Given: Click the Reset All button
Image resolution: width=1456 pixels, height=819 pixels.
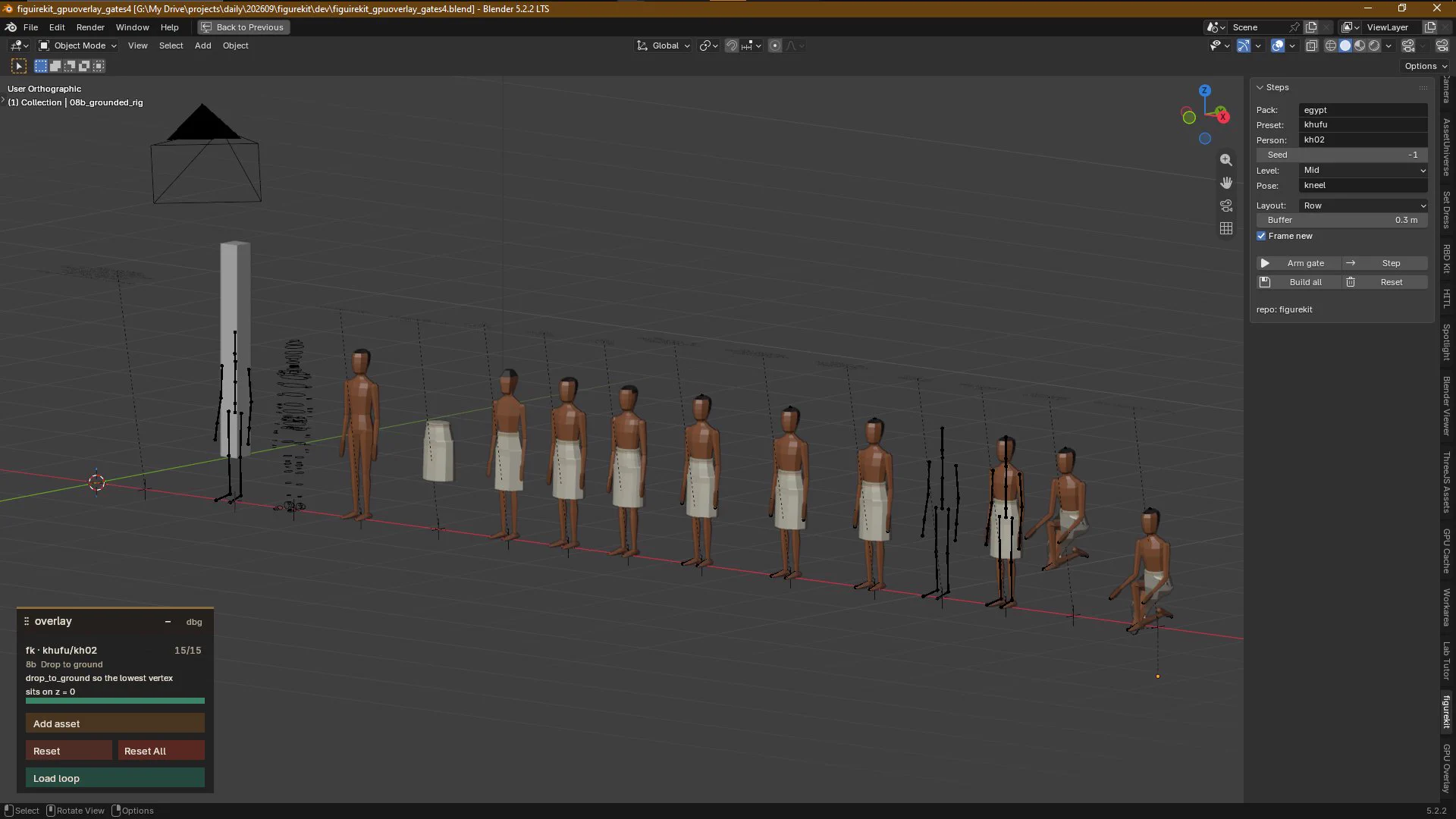Looking at the screenshot, I should tap(161, 751).
